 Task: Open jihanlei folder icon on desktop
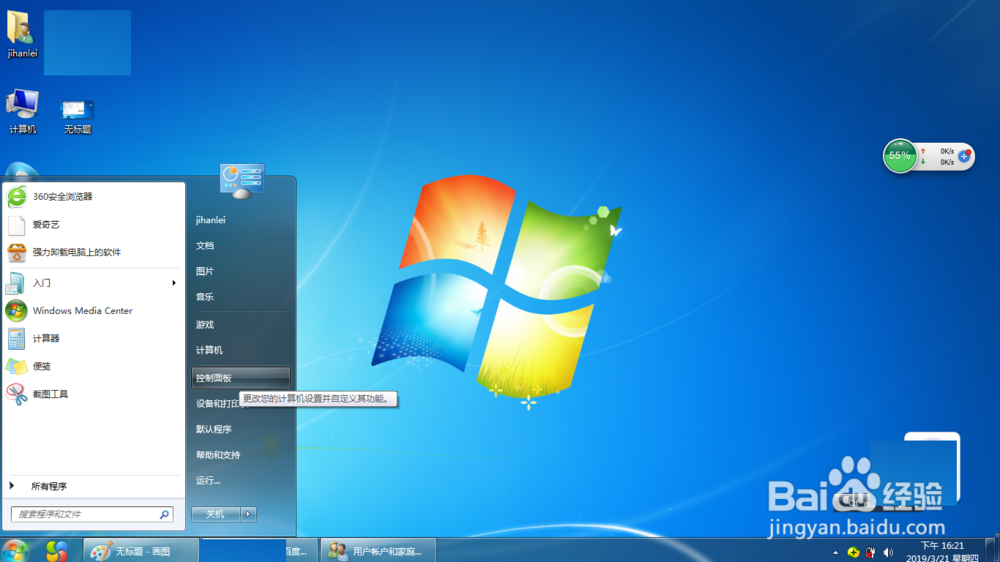[22, 34]
